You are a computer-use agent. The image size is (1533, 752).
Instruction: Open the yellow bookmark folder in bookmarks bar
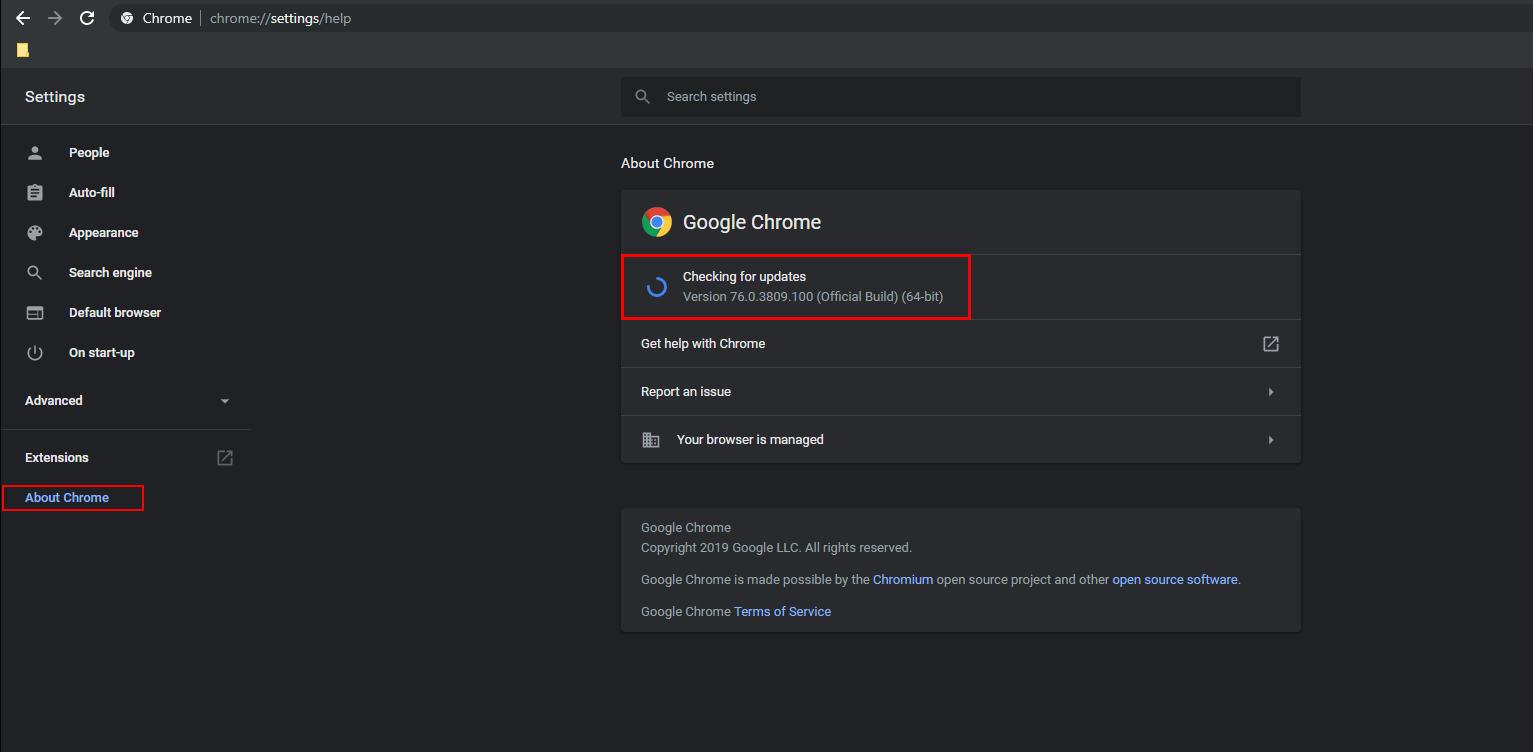pos(23,50)
